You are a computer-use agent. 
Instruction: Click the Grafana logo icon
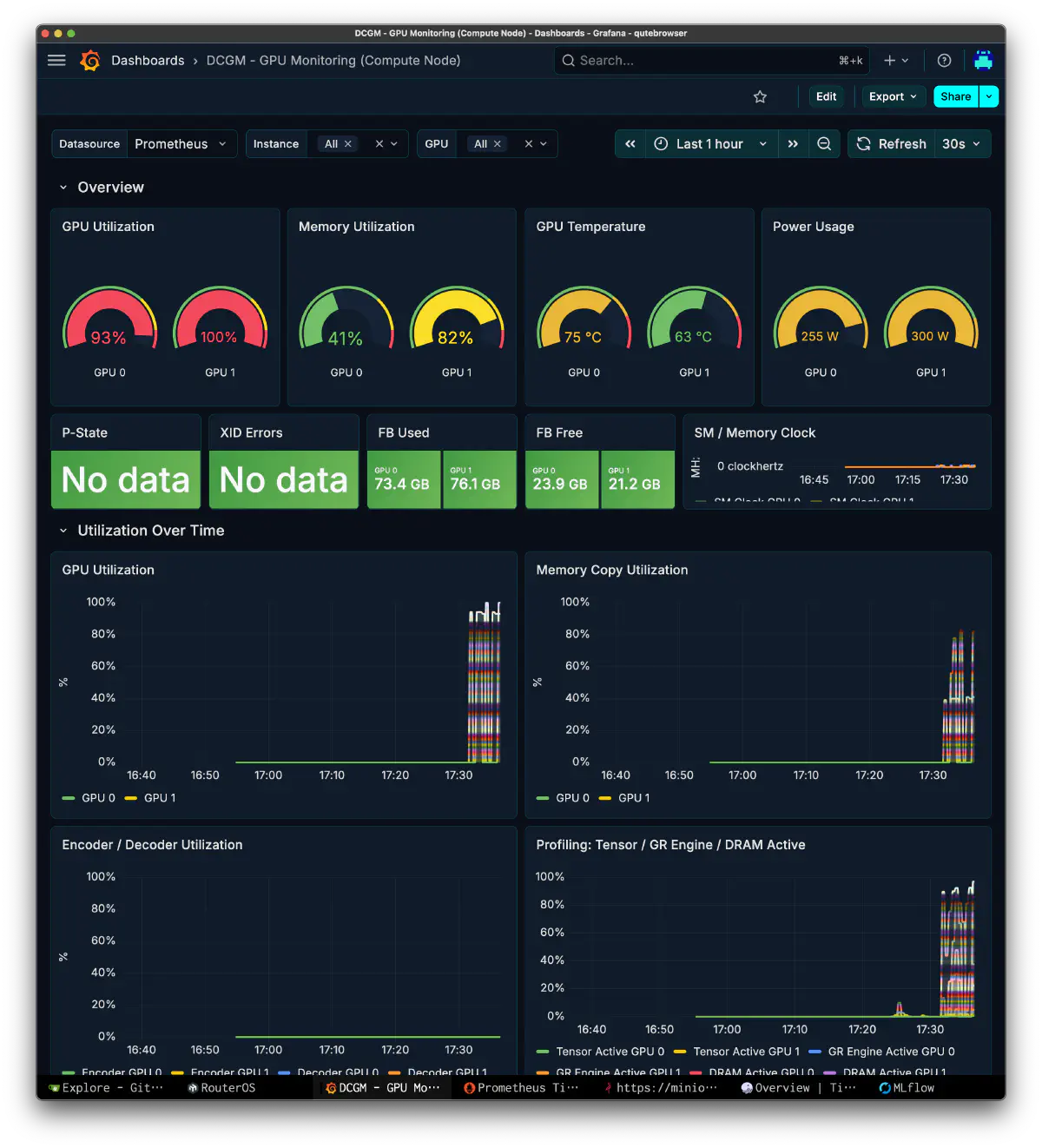point(89,60)
